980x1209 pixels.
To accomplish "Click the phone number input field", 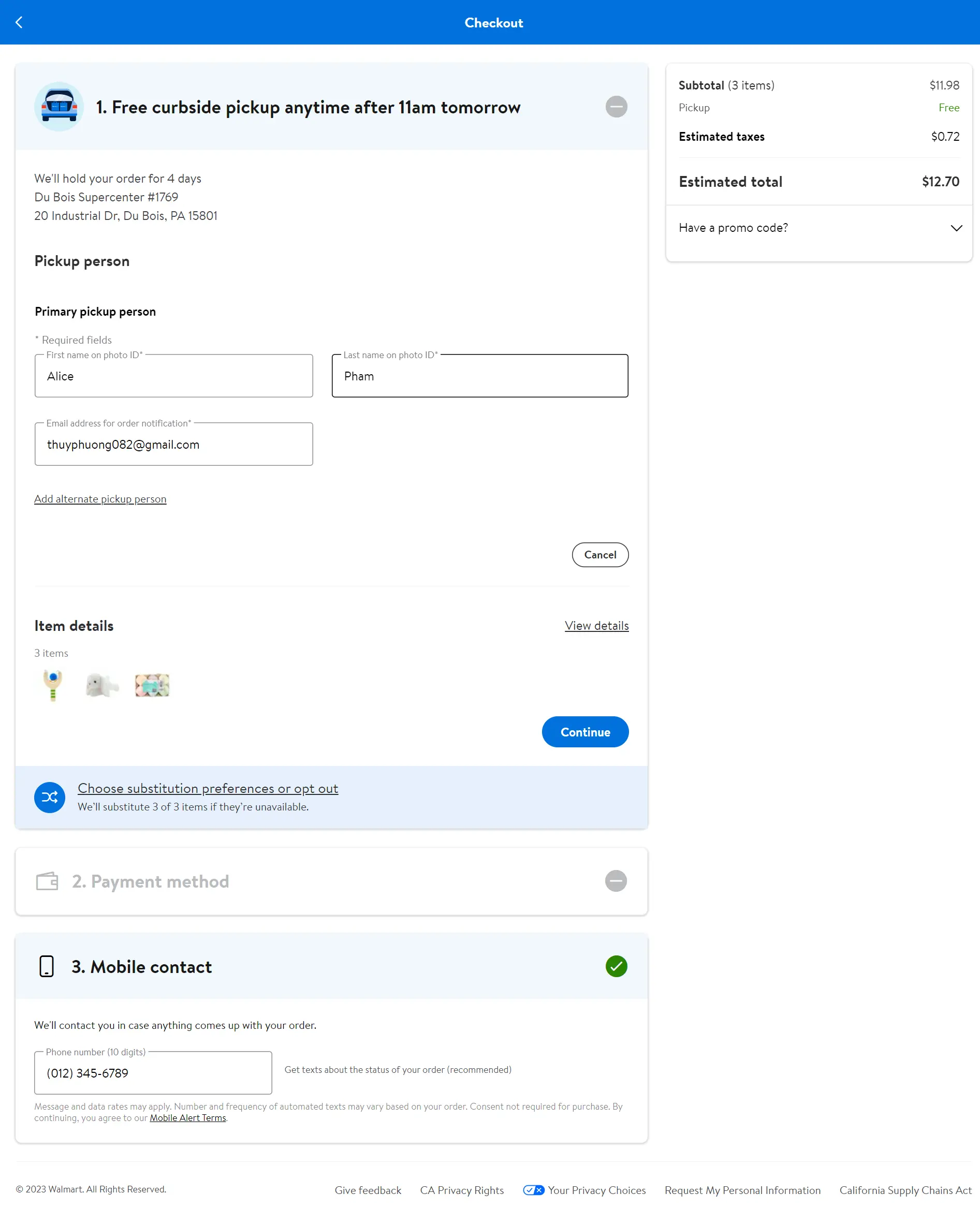I will [x=153, y=1073].
